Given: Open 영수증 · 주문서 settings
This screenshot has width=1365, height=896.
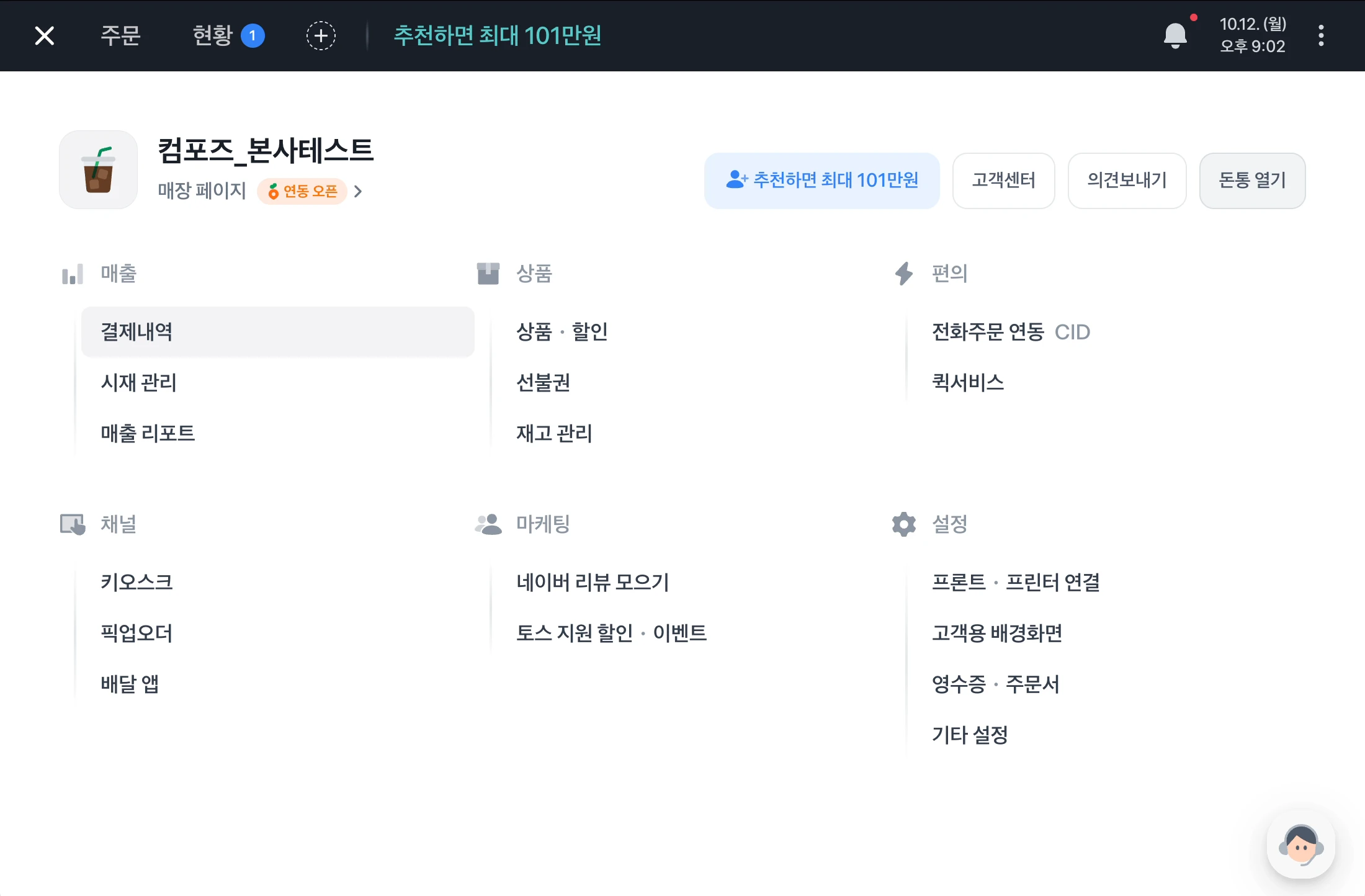Looking at the screenshot, I should click(x=996, y=684).
